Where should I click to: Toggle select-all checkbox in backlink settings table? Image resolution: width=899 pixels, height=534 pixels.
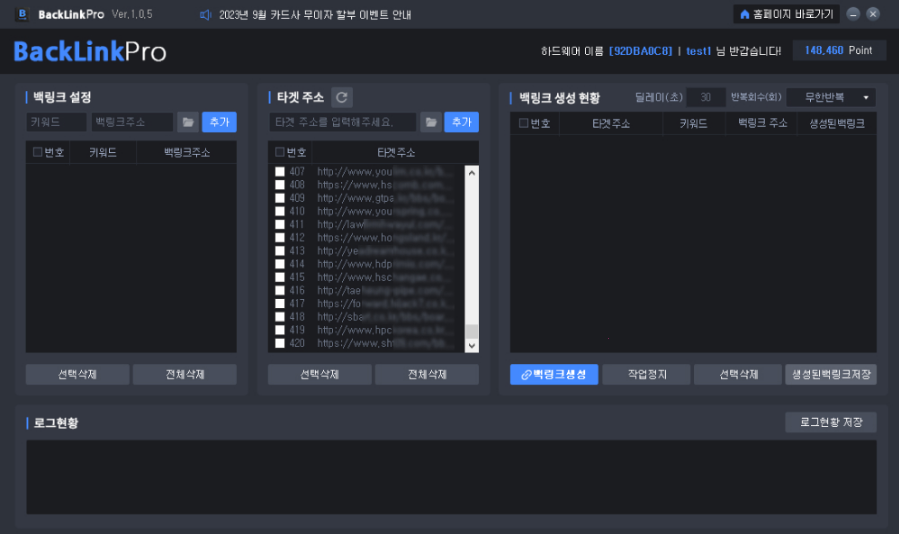coord(37,152)
